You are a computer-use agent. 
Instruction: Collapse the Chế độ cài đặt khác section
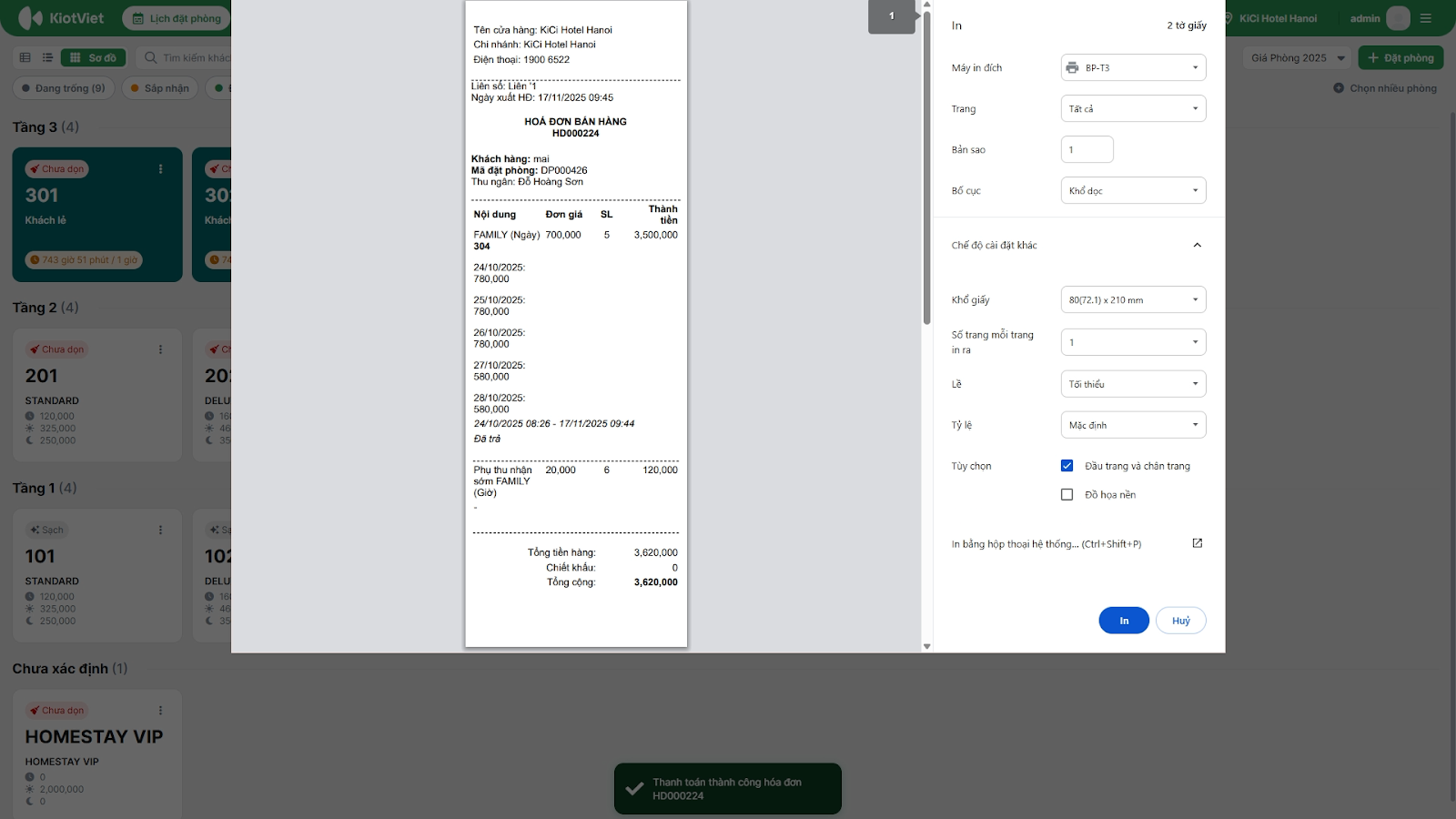click(x=1198, y=245)
